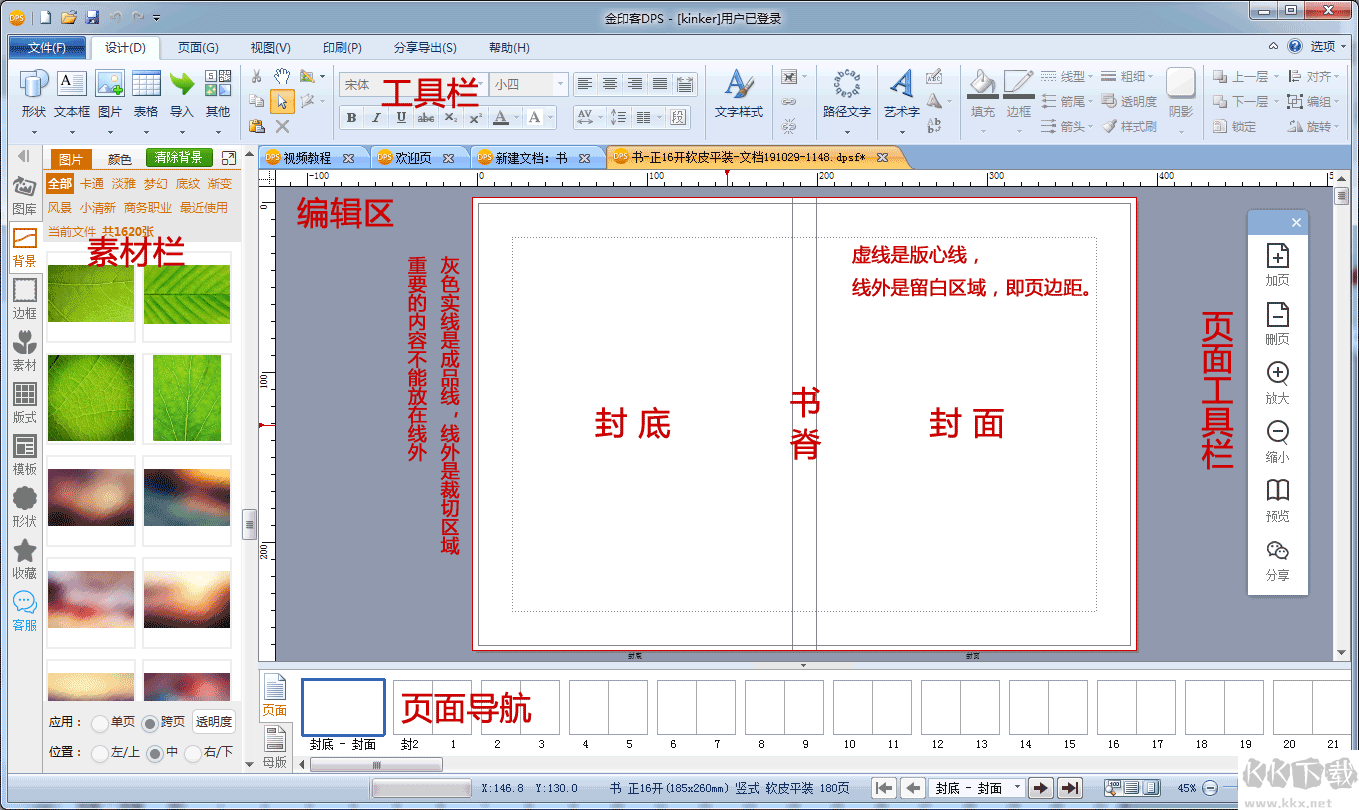Toggle bold formatting in the text toolbar
The height and width of the screenshot is (810, 1359).
pos(351,118)
